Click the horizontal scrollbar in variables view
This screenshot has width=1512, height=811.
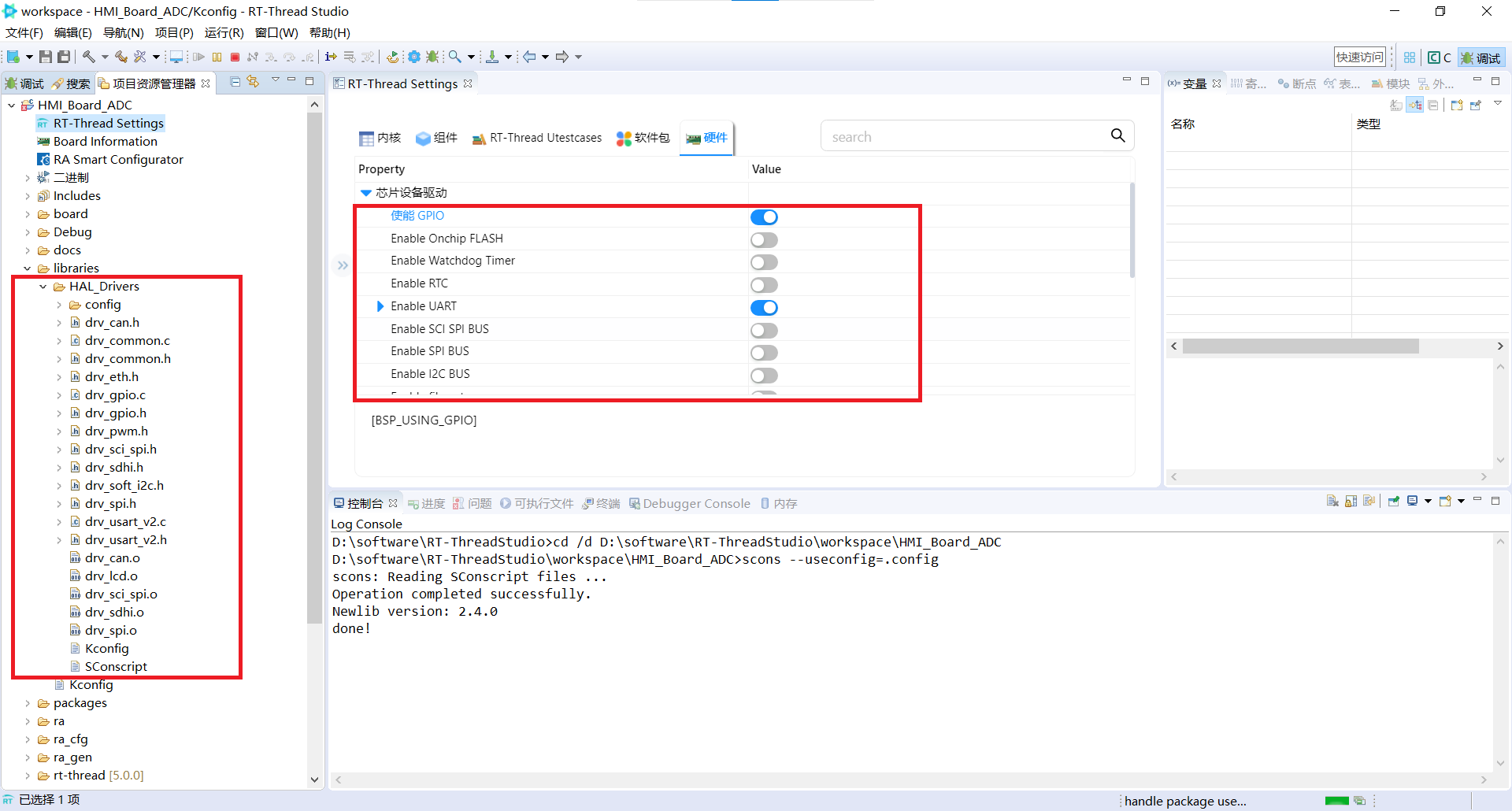point(1301,346)
